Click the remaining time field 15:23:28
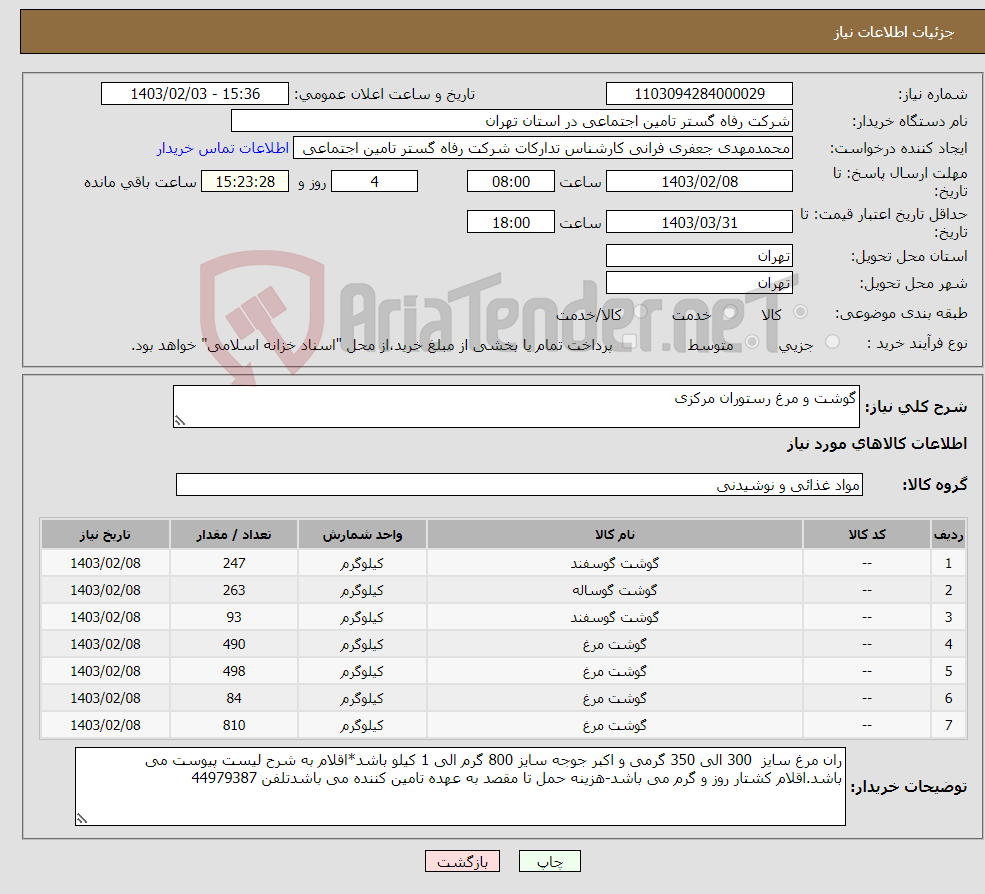This screenshot has width=985, height=894. coord(245,182)
